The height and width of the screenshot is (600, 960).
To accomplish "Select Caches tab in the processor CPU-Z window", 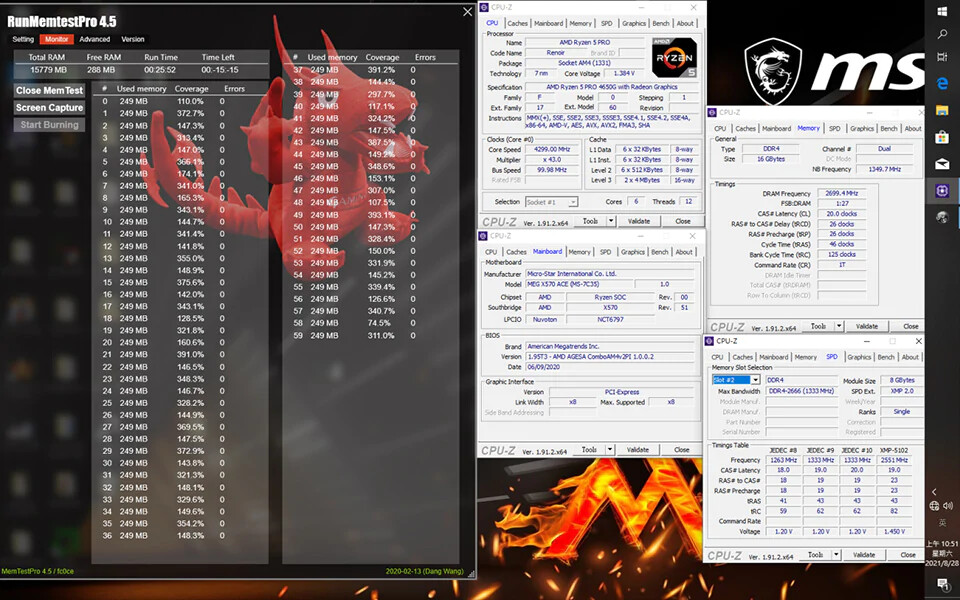I will (x=517, y=23).
